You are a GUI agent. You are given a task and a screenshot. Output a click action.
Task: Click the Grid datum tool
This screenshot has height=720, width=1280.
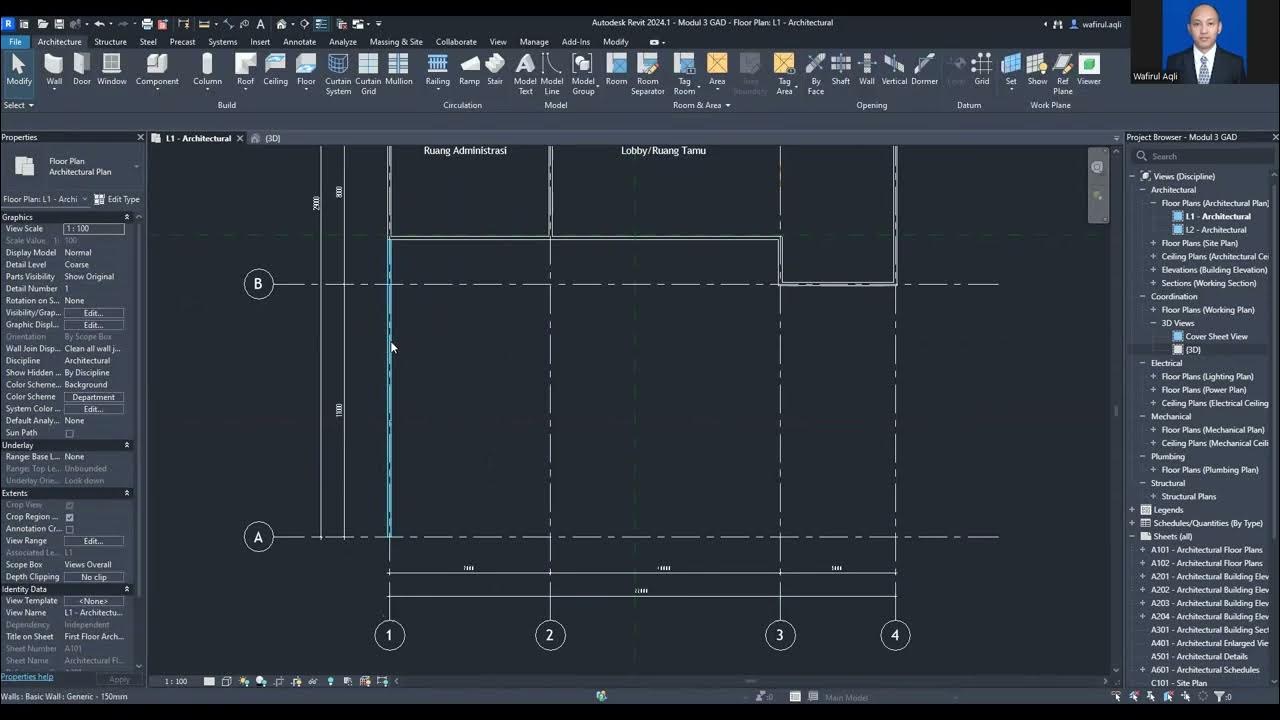(x=982, y=70)
